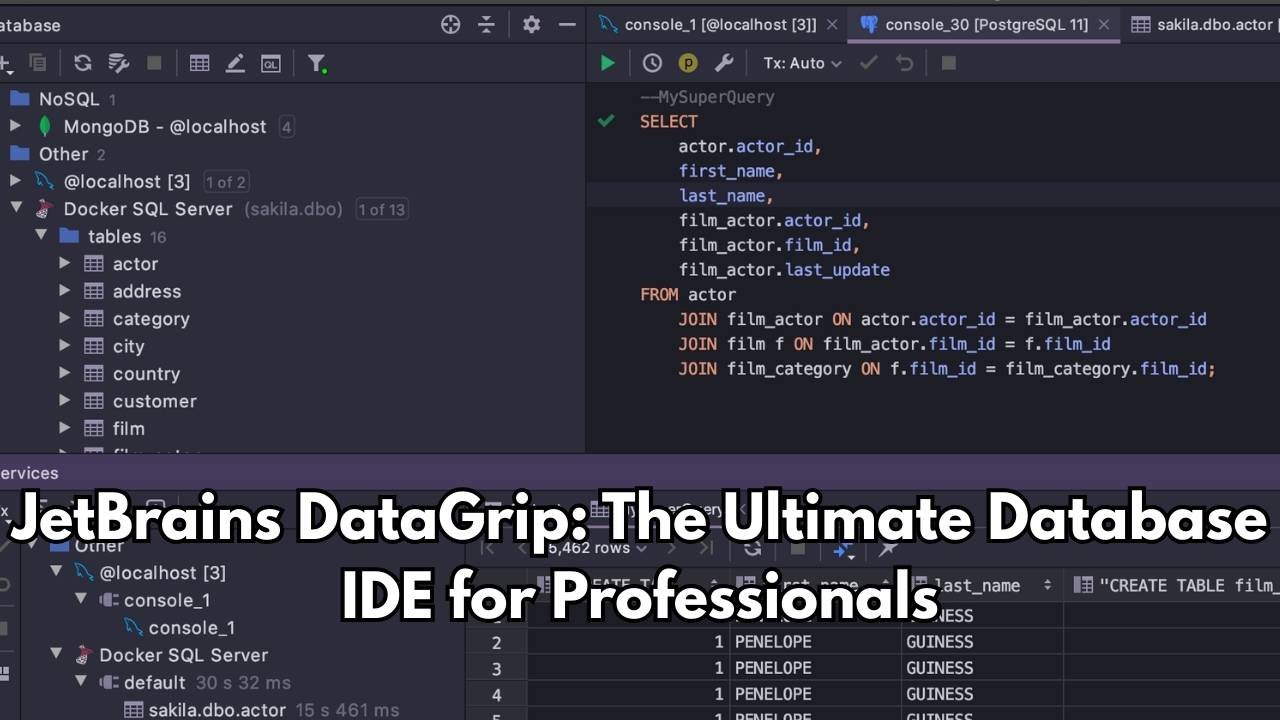Expand the MongoDB - @localhost node

pos(15,126)
